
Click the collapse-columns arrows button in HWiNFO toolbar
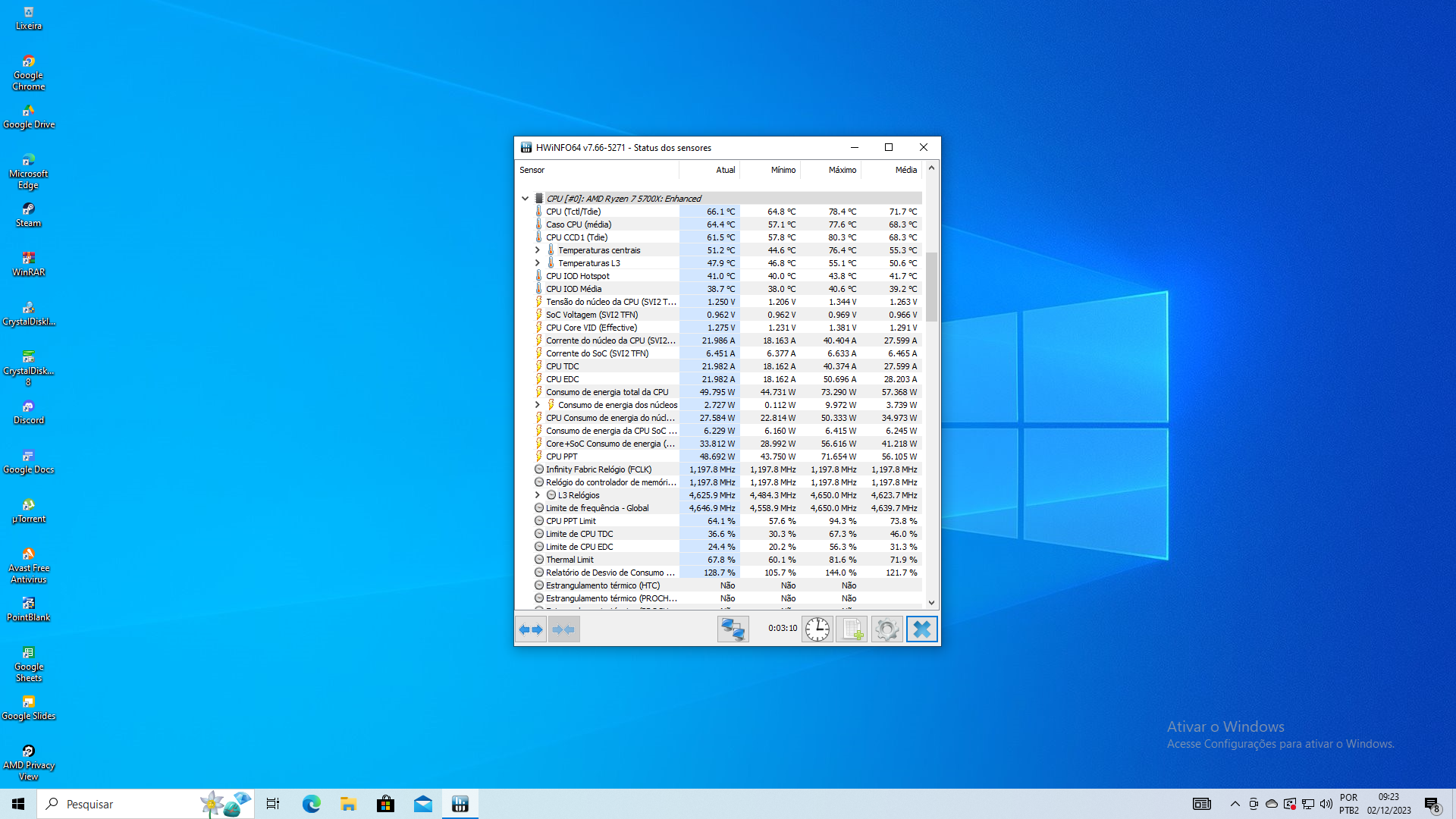[x=564, y=629]
